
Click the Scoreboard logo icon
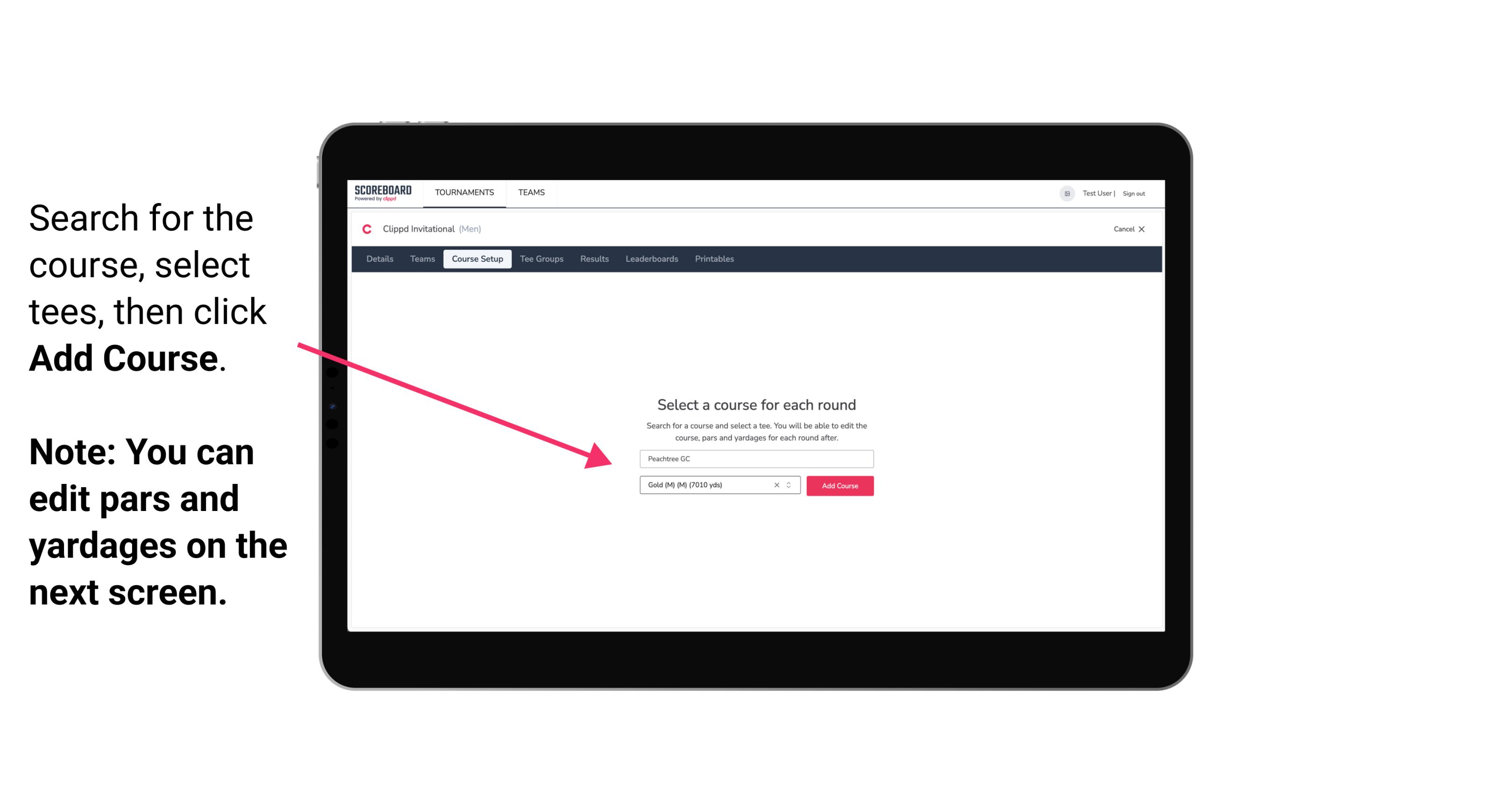point(384,193)
